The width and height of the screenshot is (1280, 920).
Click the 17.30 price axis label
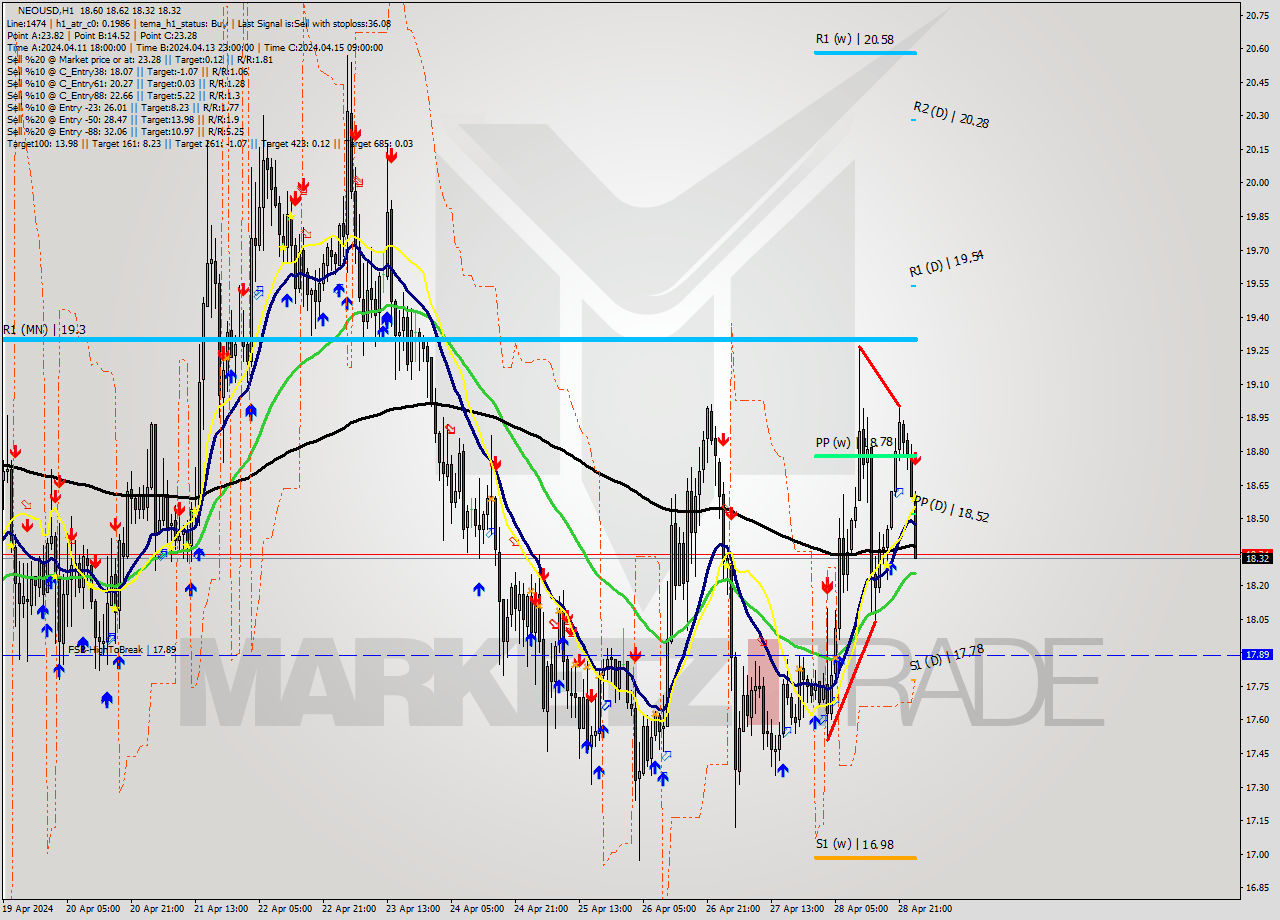[1257, 787]
